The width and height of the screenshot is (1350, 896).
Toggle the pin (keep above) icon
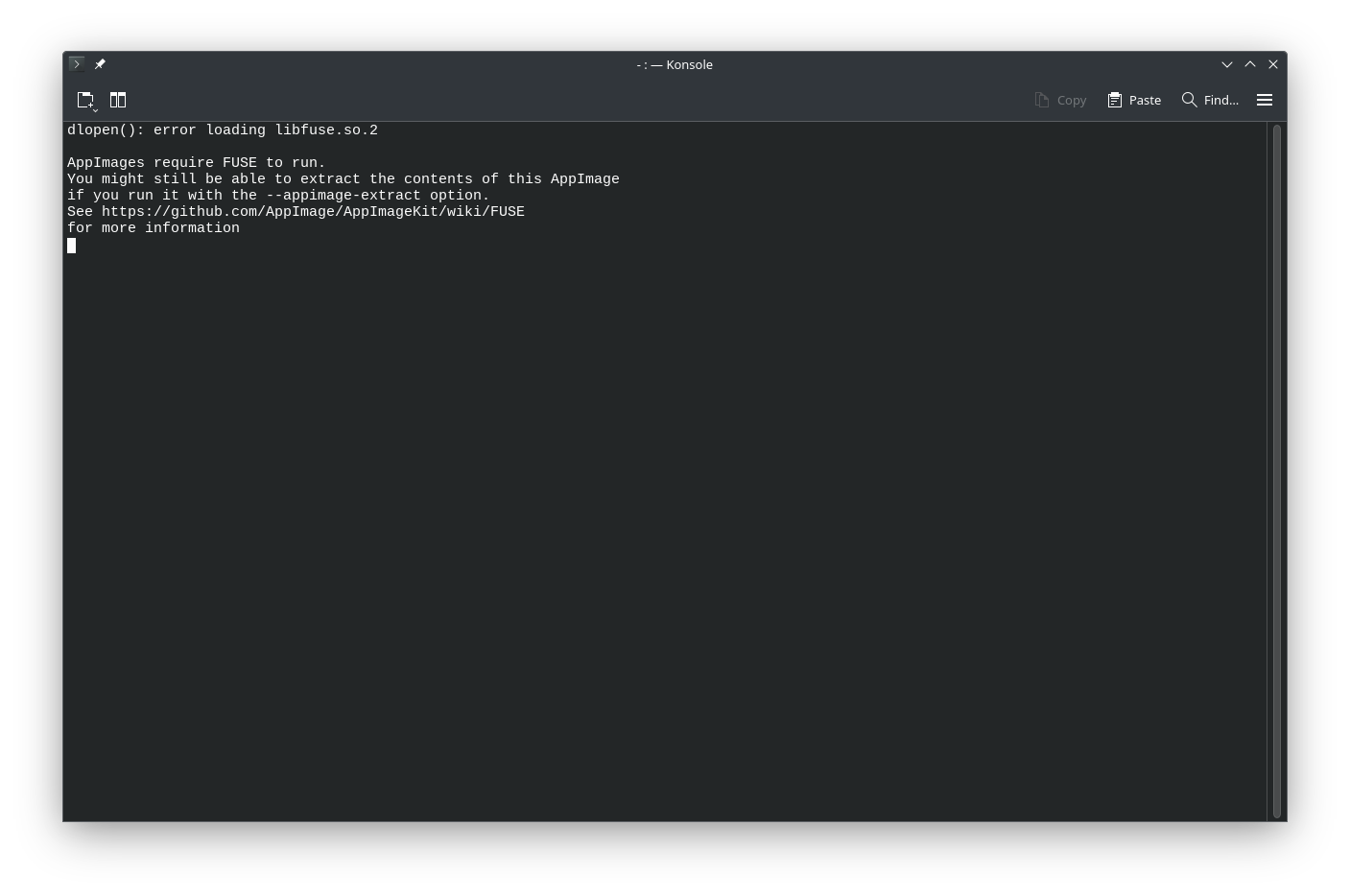100,64
